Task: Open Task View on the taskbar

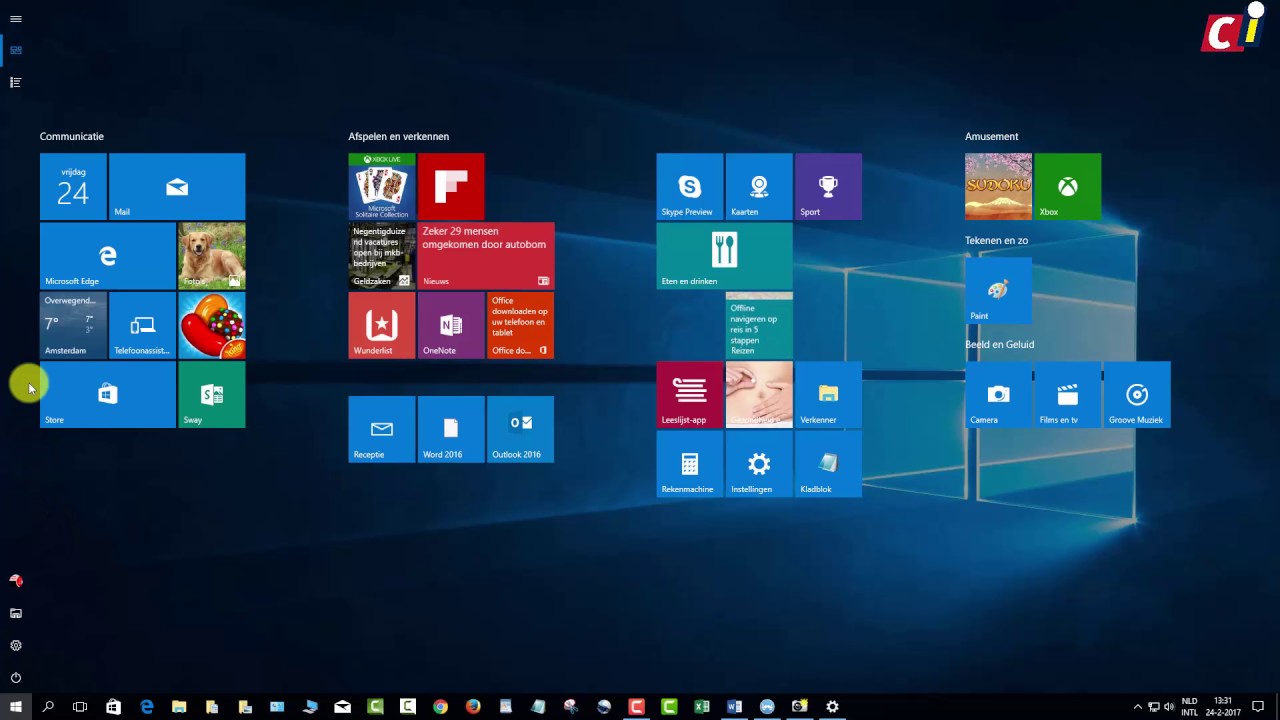Action: tap(80, 707)
